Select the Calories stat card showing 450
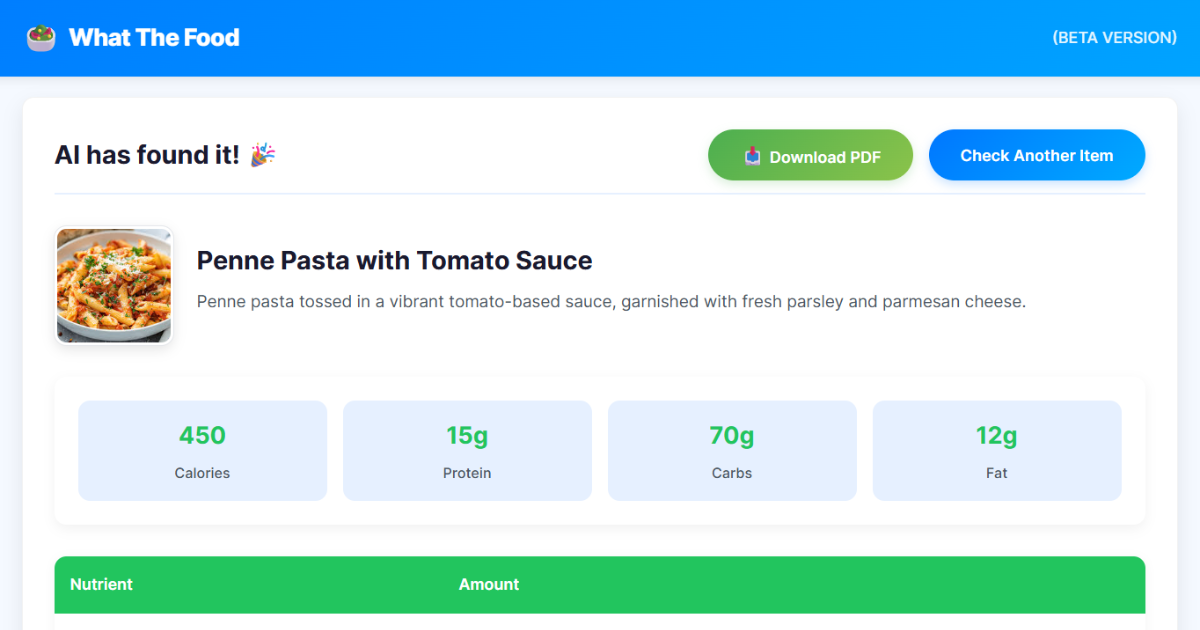This screenshot has height=630, width=1200. click(x=202, y=450)
